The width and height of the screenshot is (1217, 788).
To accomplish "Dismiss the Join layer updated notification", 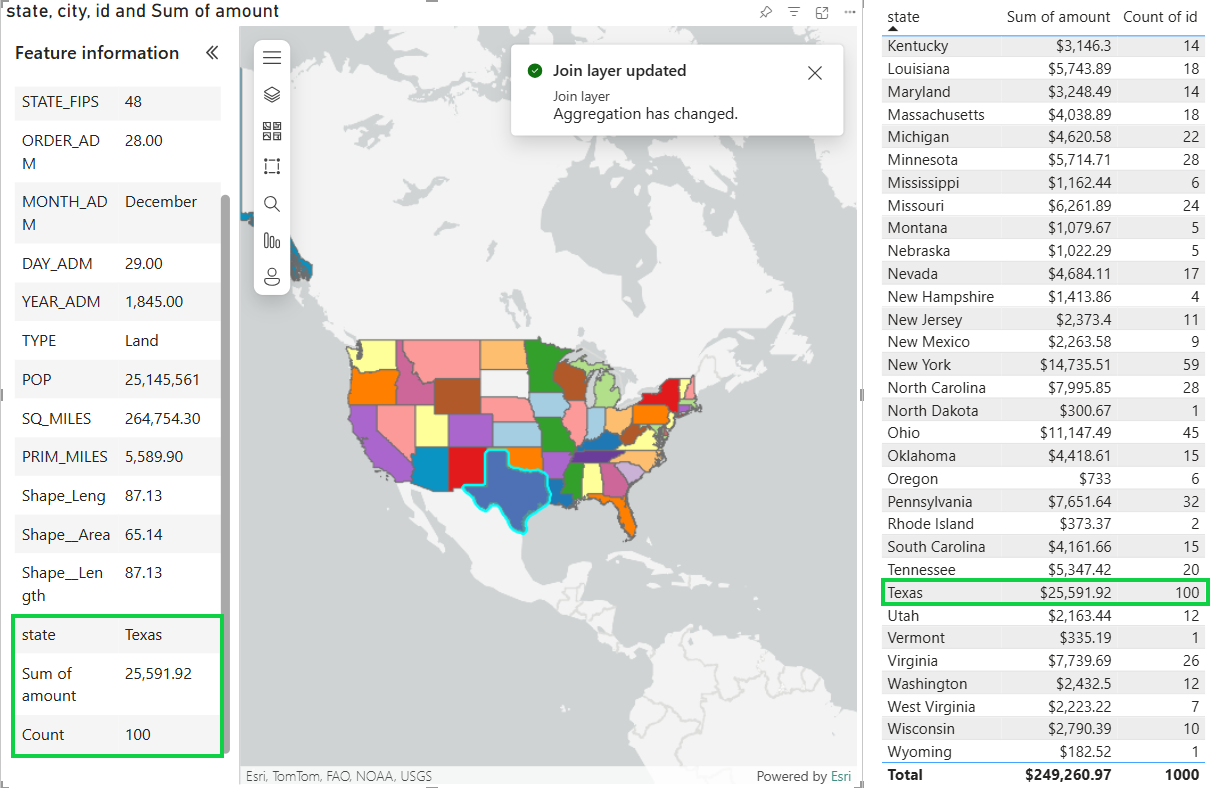I will click(x=814, y=72).
